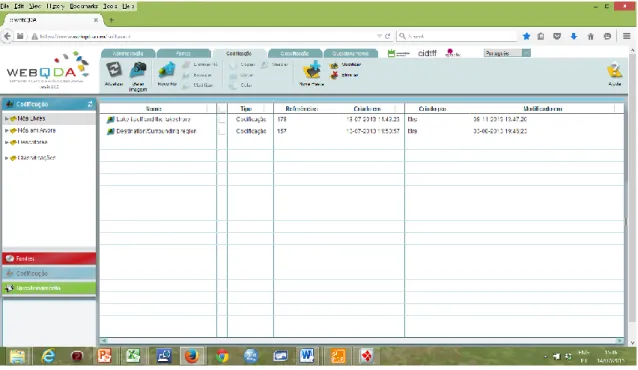The height and width of the screenshot is (370, 638).
Task: Switch to the Fontes ribbon tab
Action: 184,53
